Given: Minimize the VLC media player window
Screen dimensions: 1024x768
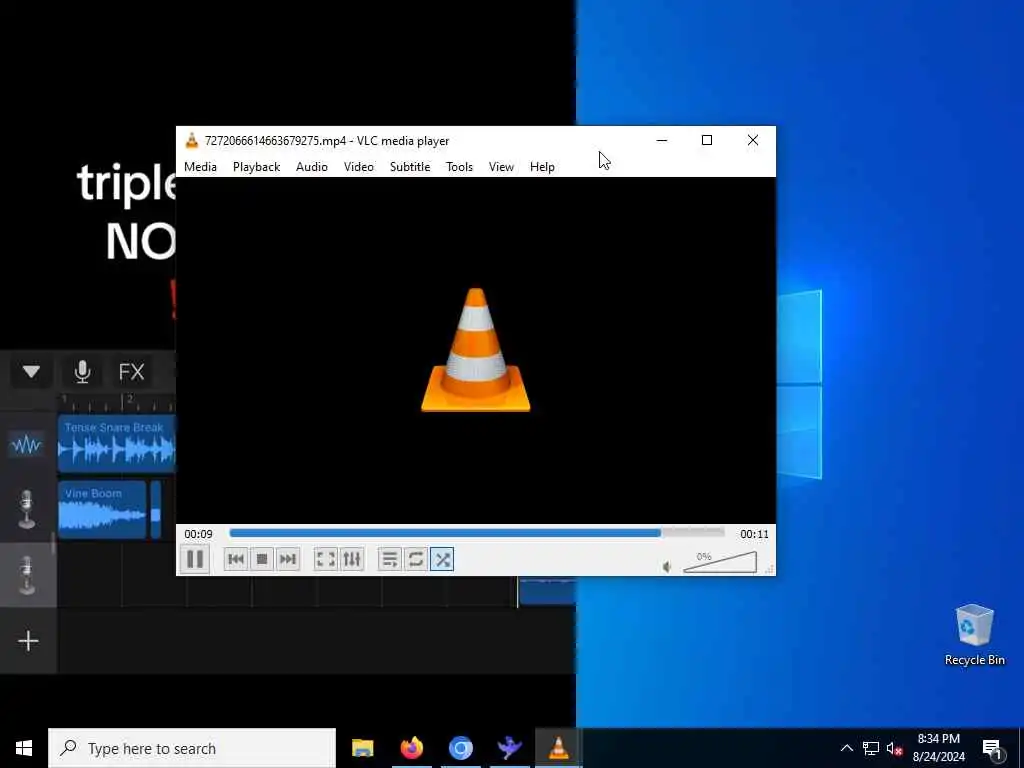Looking at the screenshot, I should tap(662, 140).
